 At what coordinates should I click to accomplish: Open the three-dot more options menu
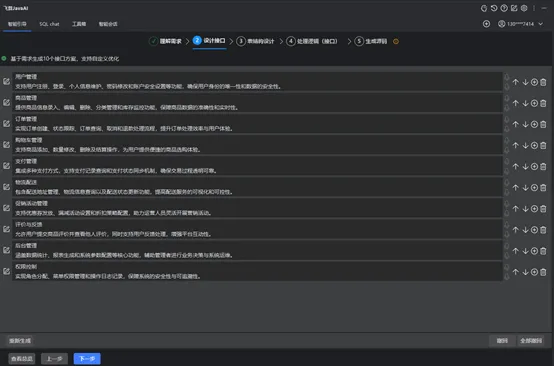tap(534, 8)
